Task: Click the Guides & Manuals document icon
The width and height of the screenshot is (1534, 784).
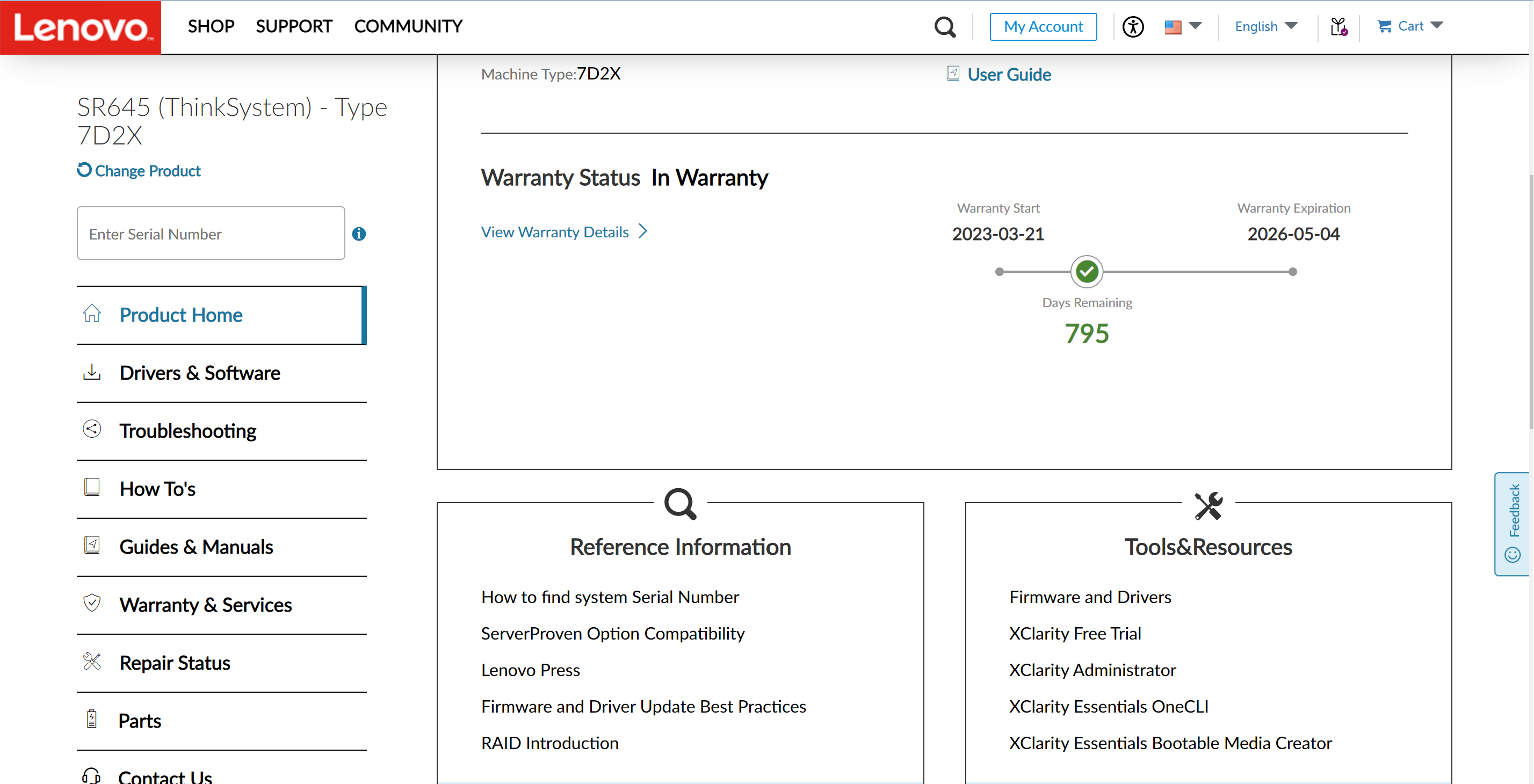Action: (x=92, y=545)
